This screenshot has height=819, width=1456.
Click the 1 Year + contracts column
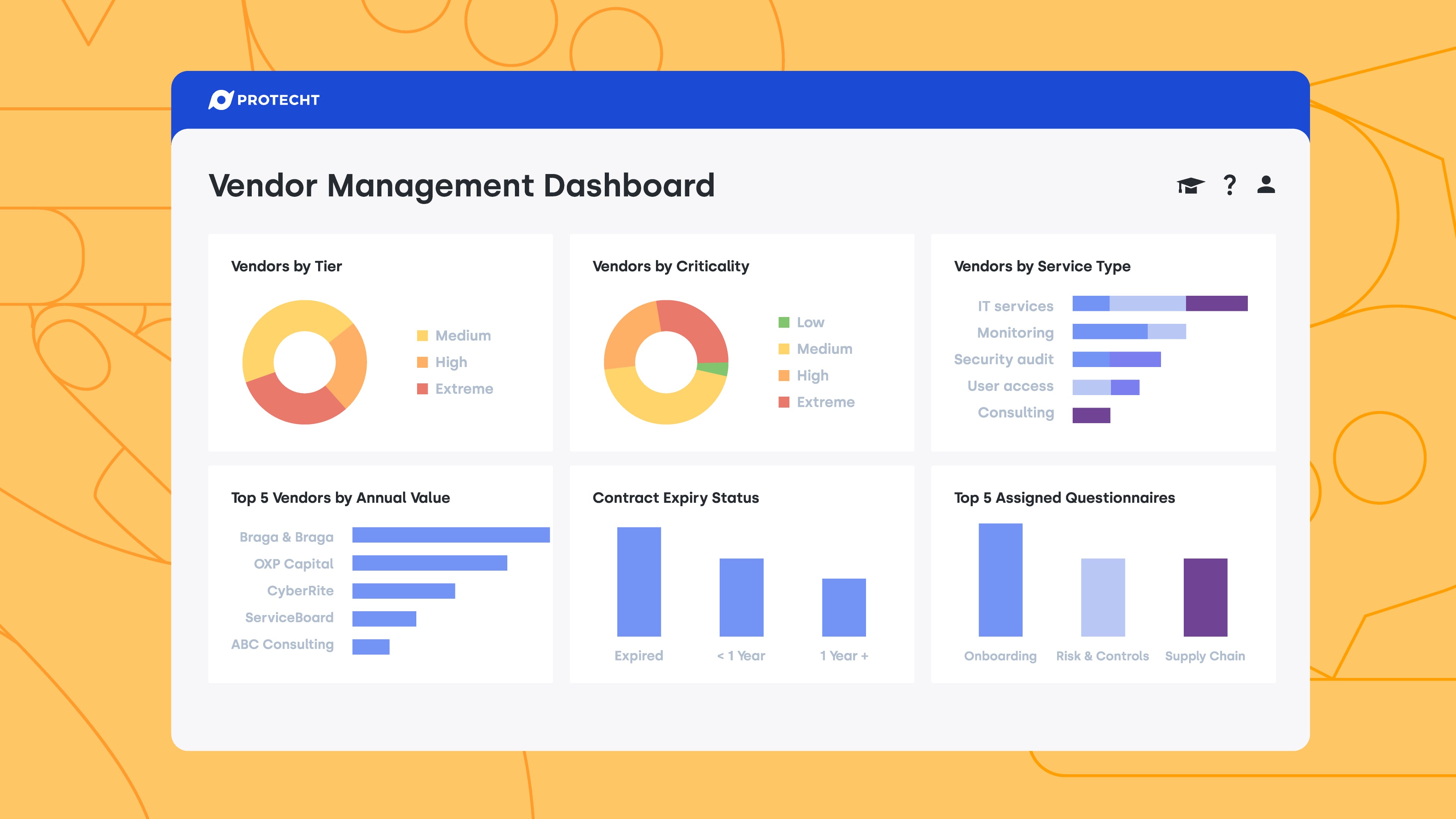(x=844, y=607)
